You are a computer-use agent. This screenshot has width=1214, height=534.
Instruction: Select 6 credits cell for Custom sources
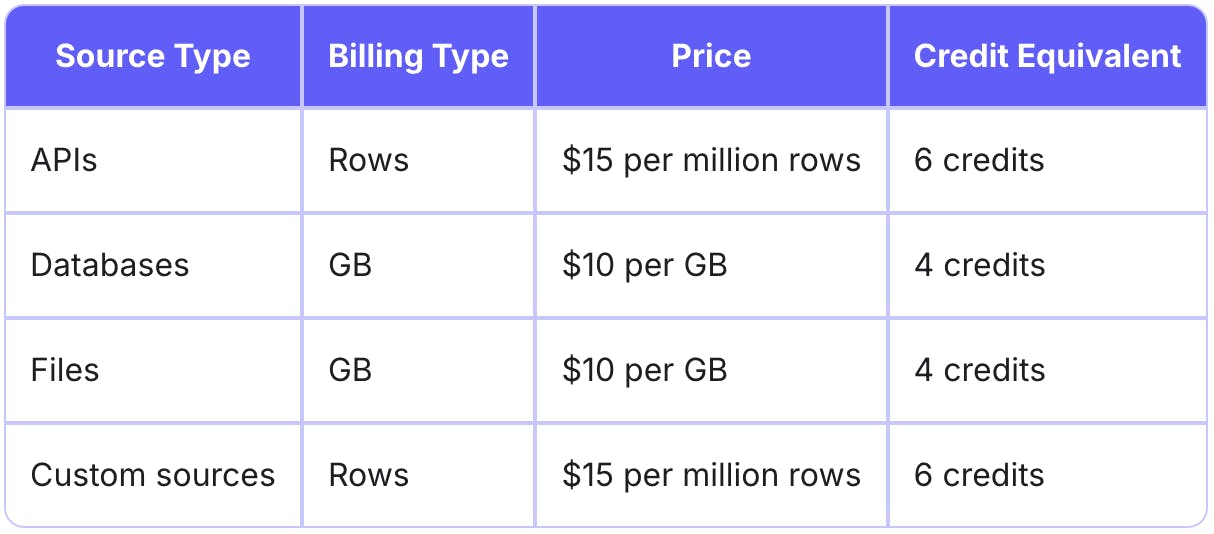pos(979,475)
